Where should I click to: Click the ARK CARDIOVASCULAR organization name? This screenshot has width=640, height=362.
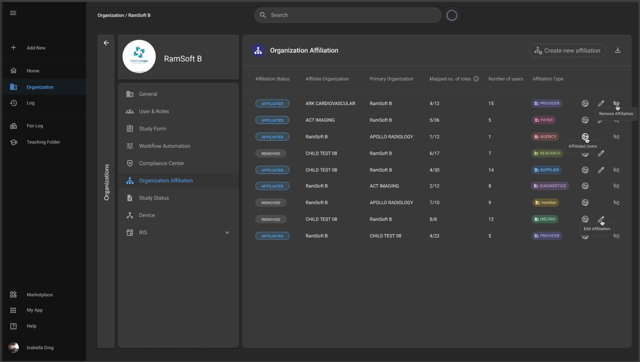[330, 103]
